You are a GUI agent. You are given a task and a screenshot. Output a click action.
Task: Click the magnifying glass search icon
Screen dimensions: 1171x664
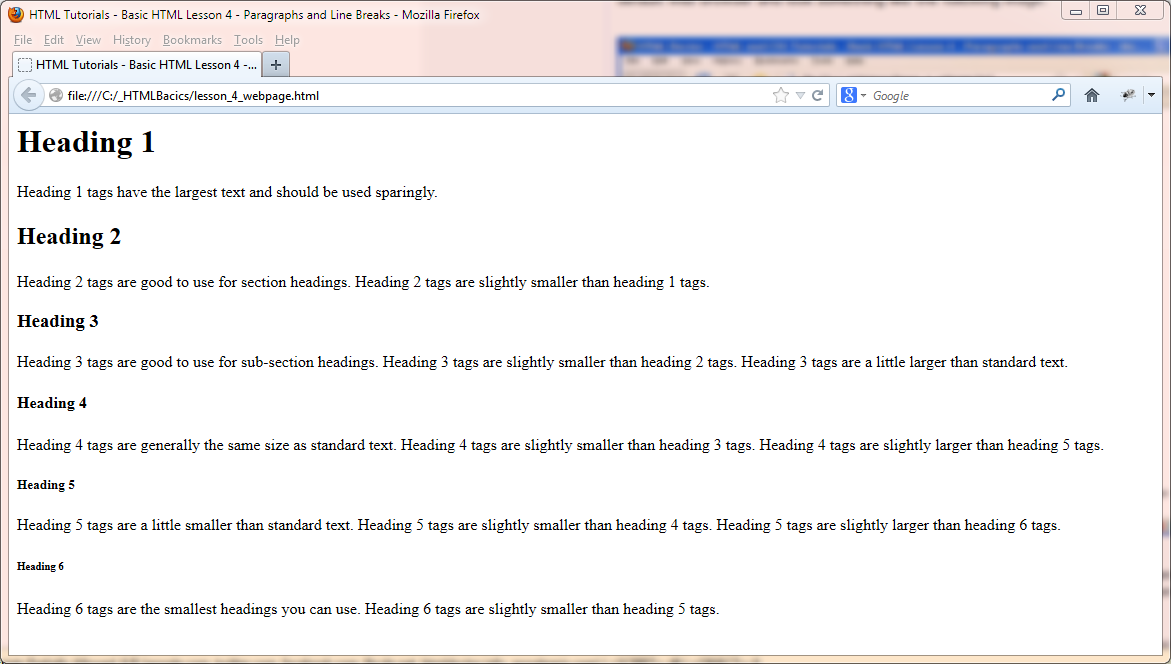[x=1059, y=95]
